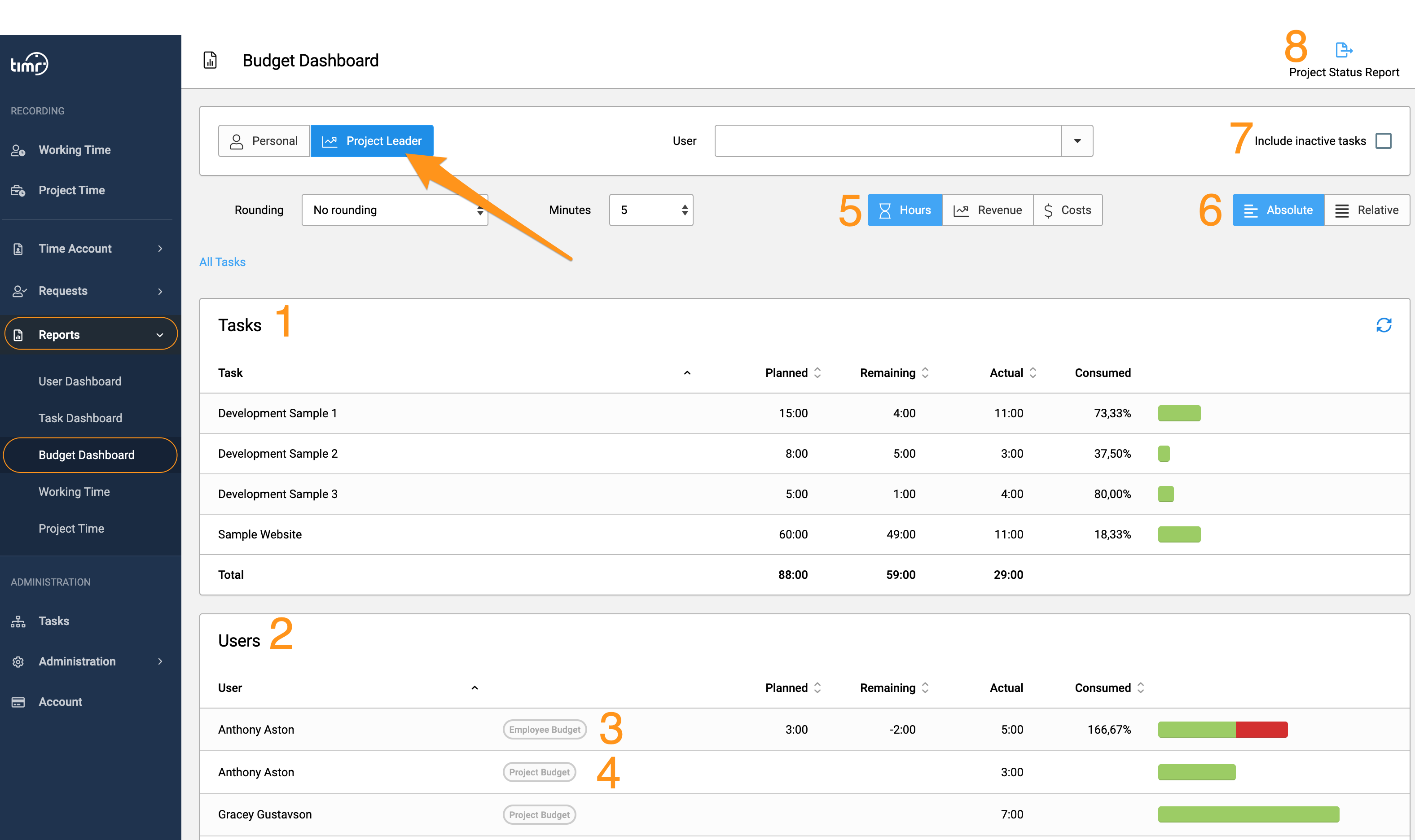Image resolution: width=1415 pixels, height=840 pixels.
Task: Open Project Time report
Action: point(71,529)
